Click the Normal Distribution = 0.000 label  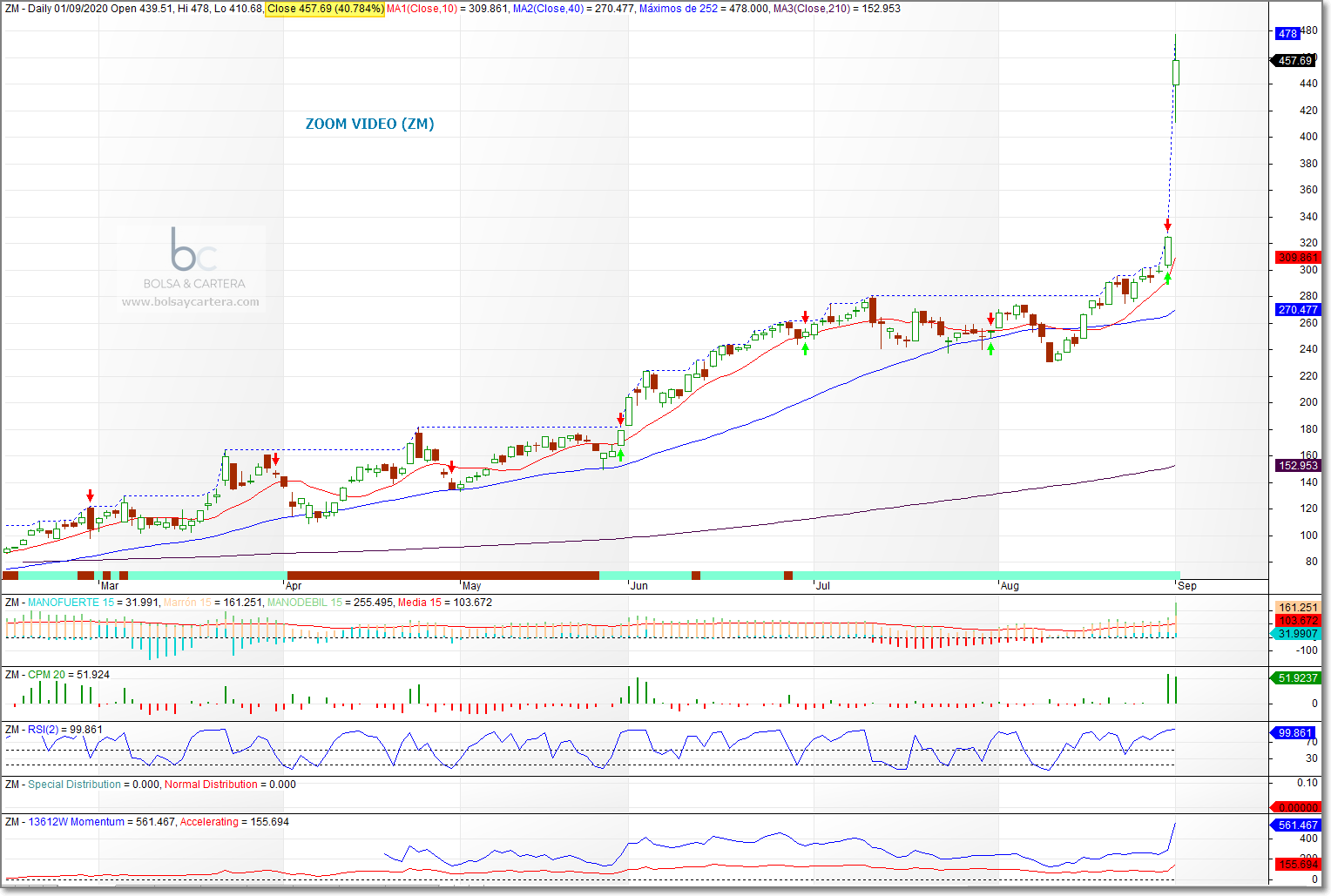point(230,785)
